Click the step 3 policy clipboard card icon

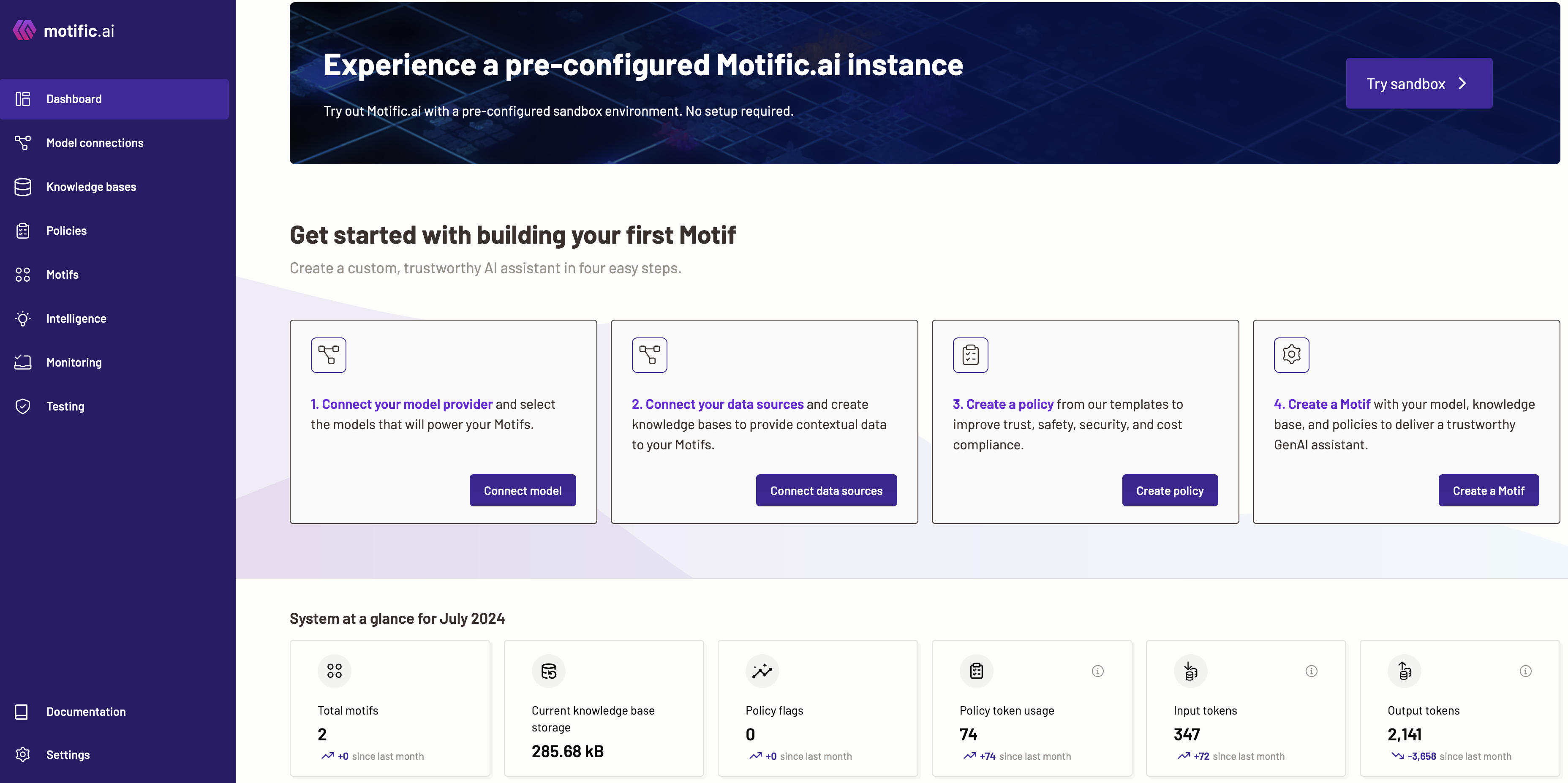(970, 355)
